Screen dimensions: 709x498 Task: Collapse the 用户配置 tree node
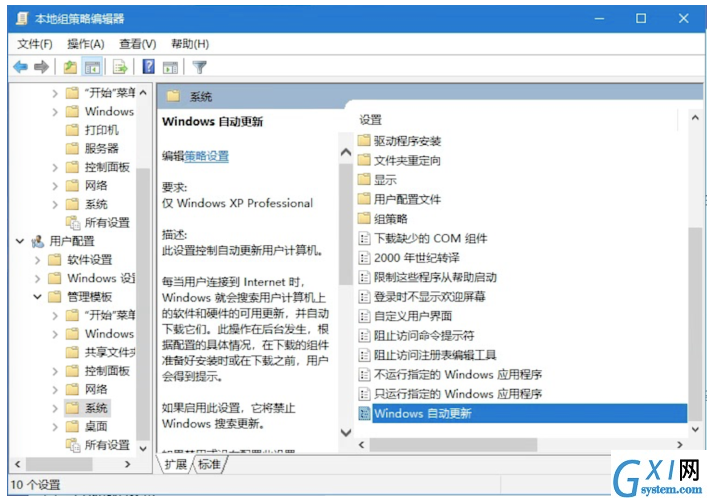(20, 241)
